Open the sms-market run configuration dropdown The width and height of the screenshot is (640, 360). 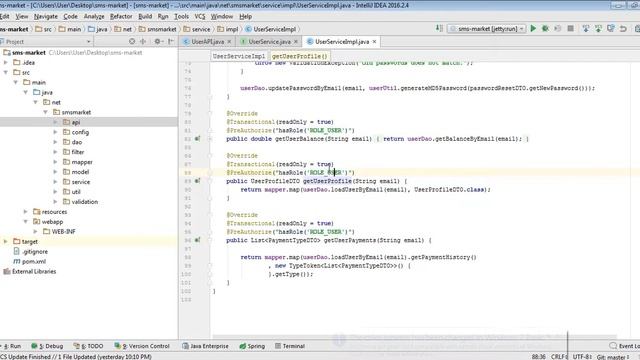[487, 29]
